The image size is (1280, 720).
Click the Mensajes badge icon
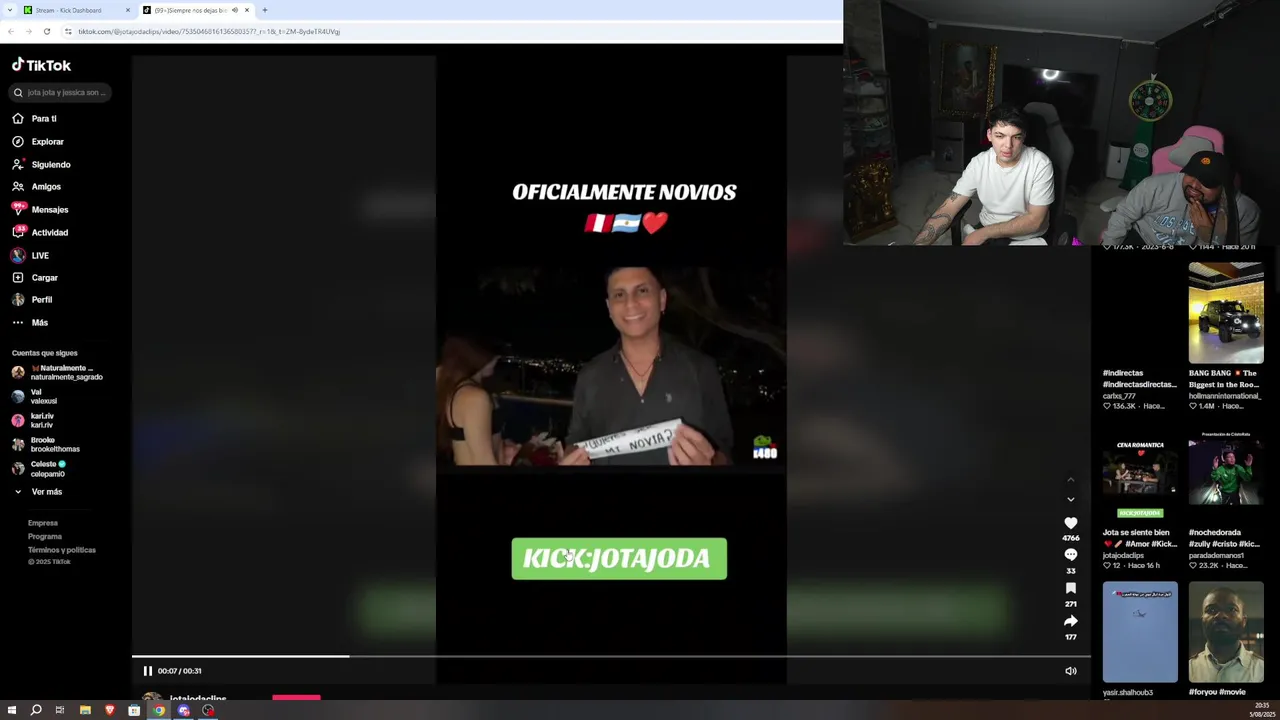tap(18, 209)
